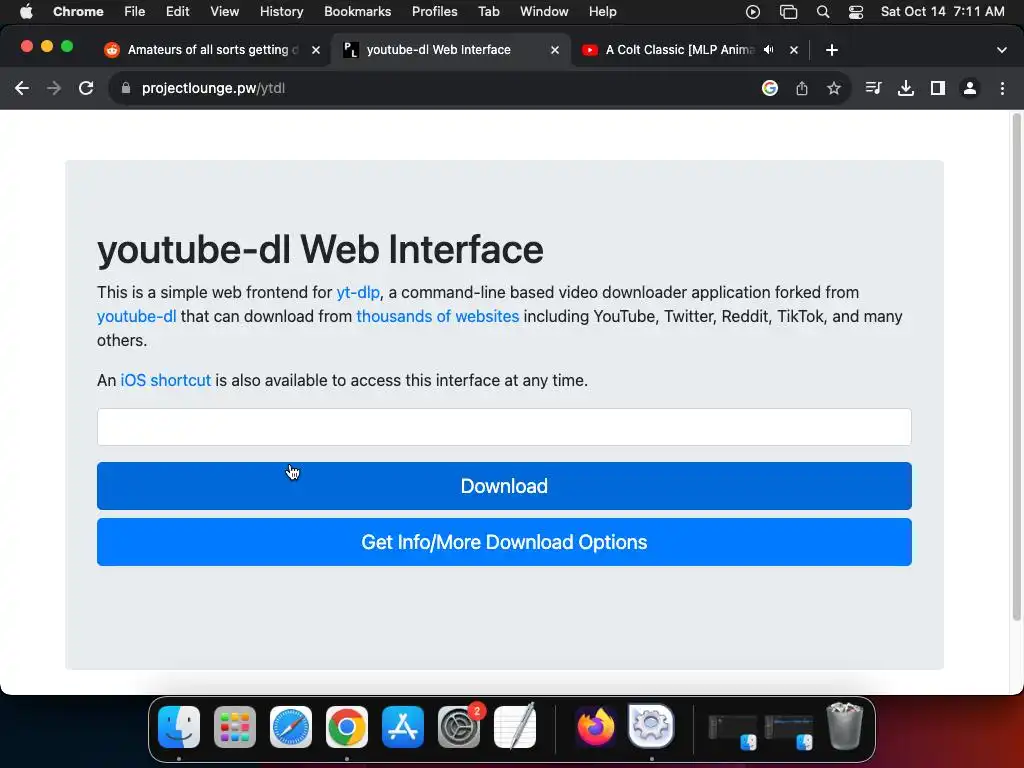Click the yt-dlp link
This screenshot has height=768, width=1024.
(x=358, y=293)
